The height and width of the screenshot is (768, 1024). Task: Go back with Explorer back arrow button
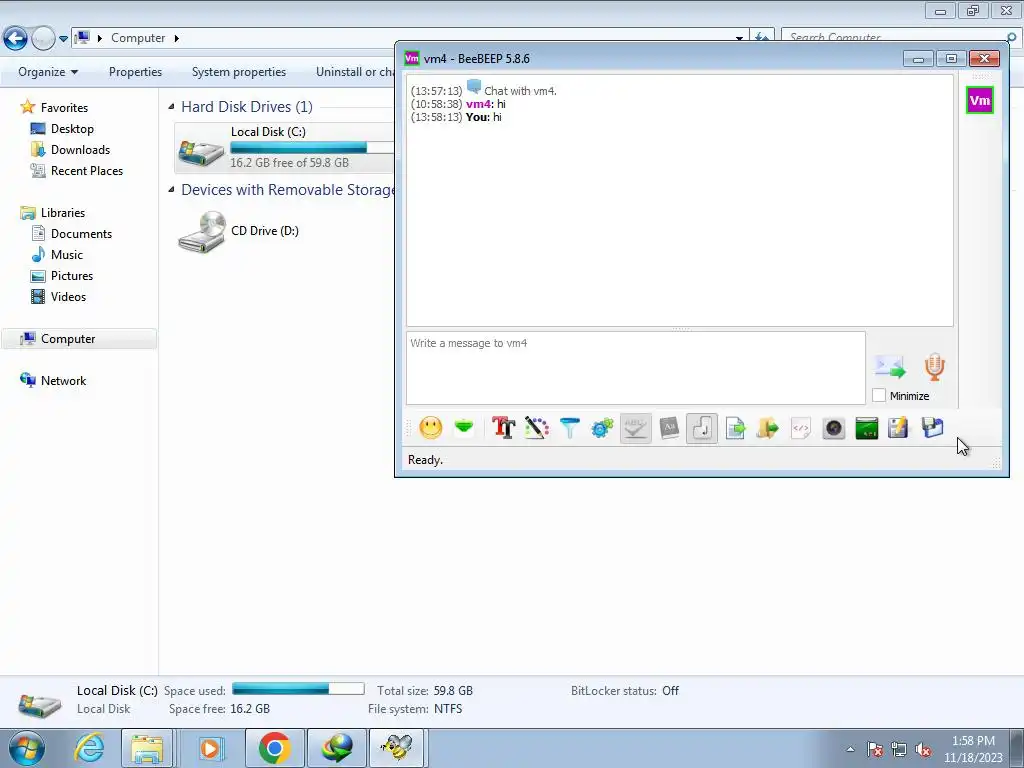(16, 38)
